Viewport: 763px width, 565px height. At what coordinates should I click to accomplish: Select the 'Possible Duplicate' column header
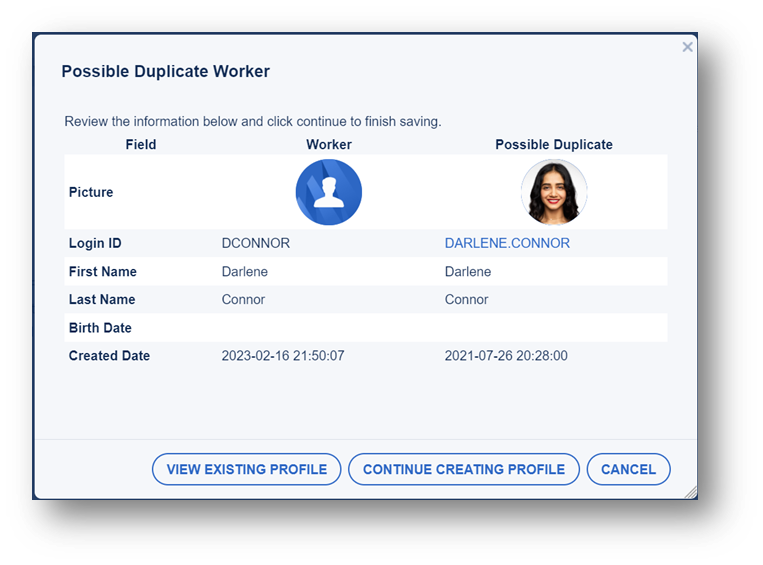click(x=553, y=144)
